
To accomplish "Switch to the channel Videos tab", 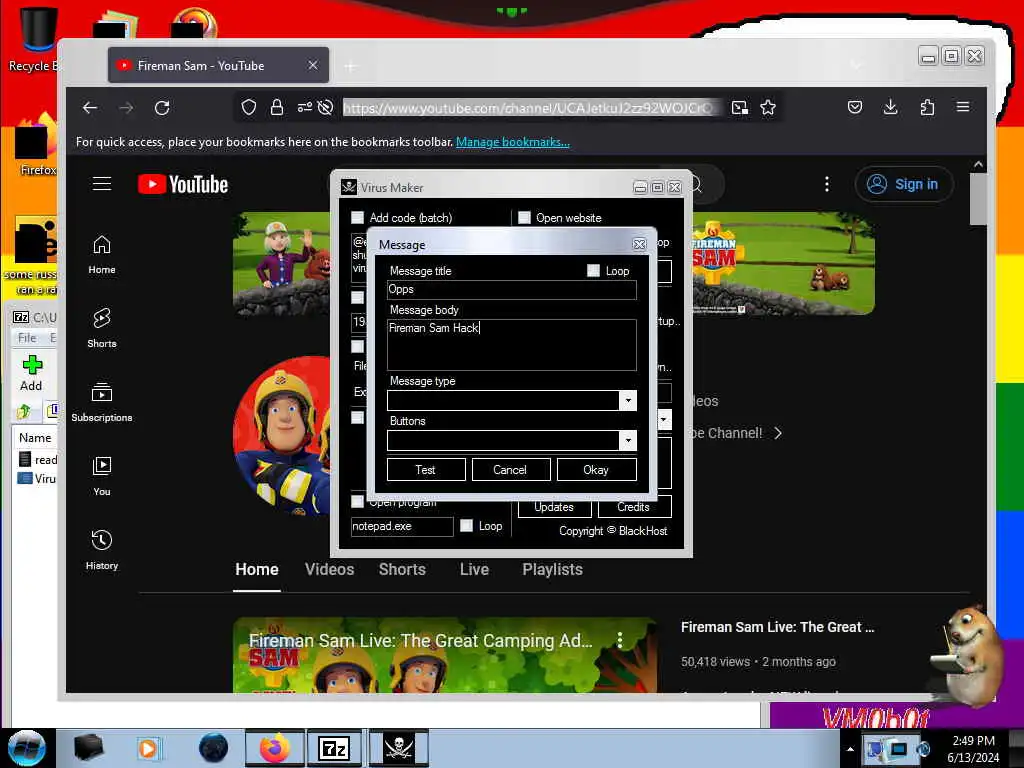I will pos(329,569).
